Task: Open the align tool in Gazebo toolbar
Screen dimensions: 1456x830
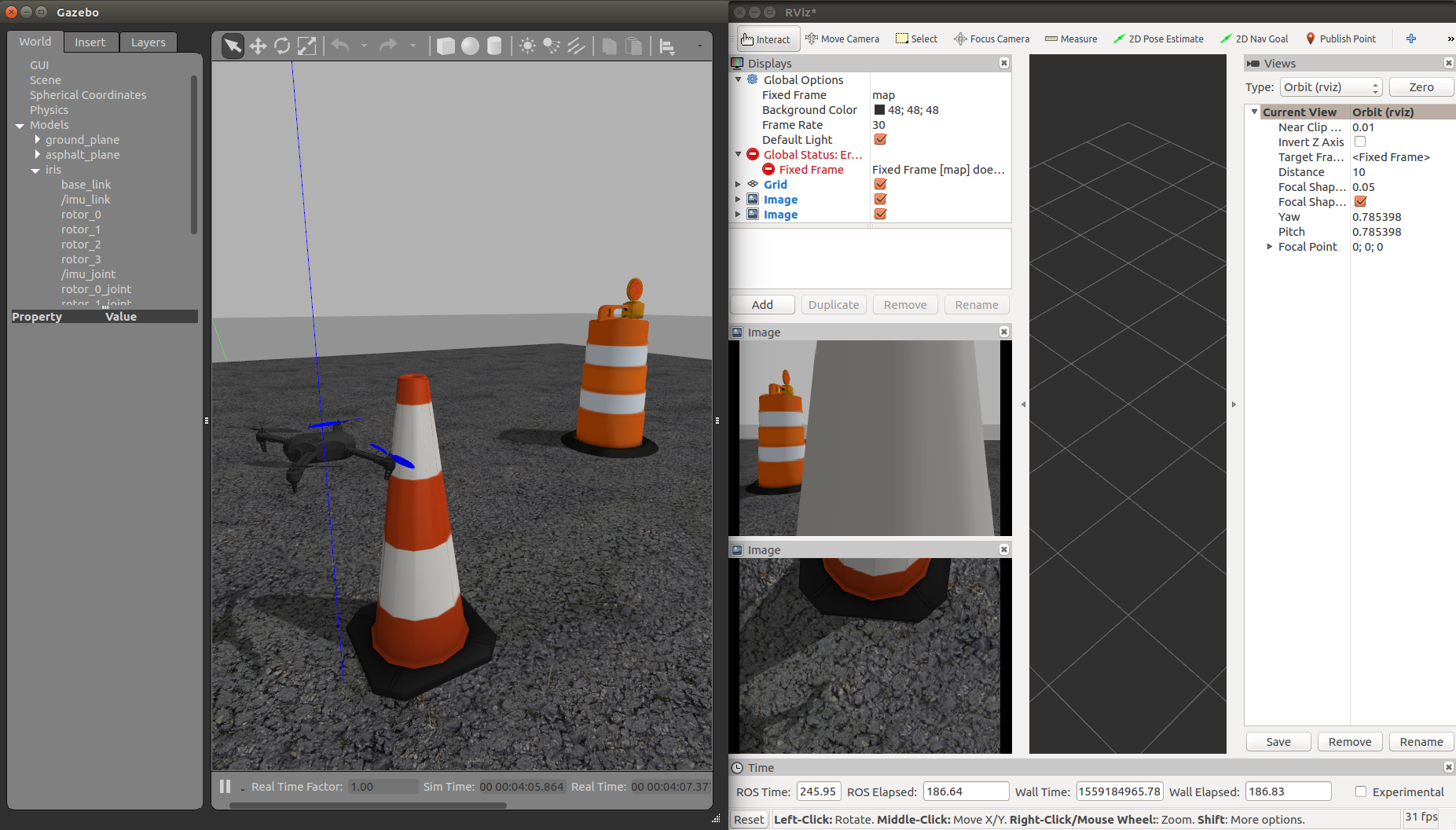Action: click(x=667, y=46)
